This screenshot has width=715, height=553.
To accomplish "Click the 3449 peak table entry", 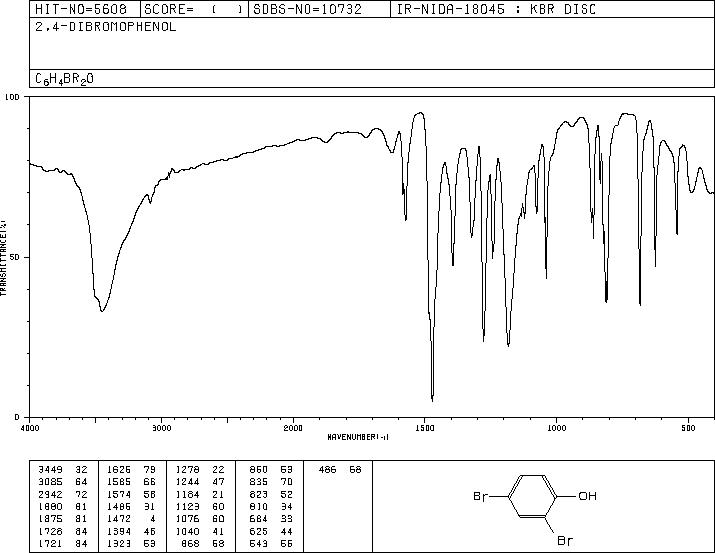I will (63, 470).
